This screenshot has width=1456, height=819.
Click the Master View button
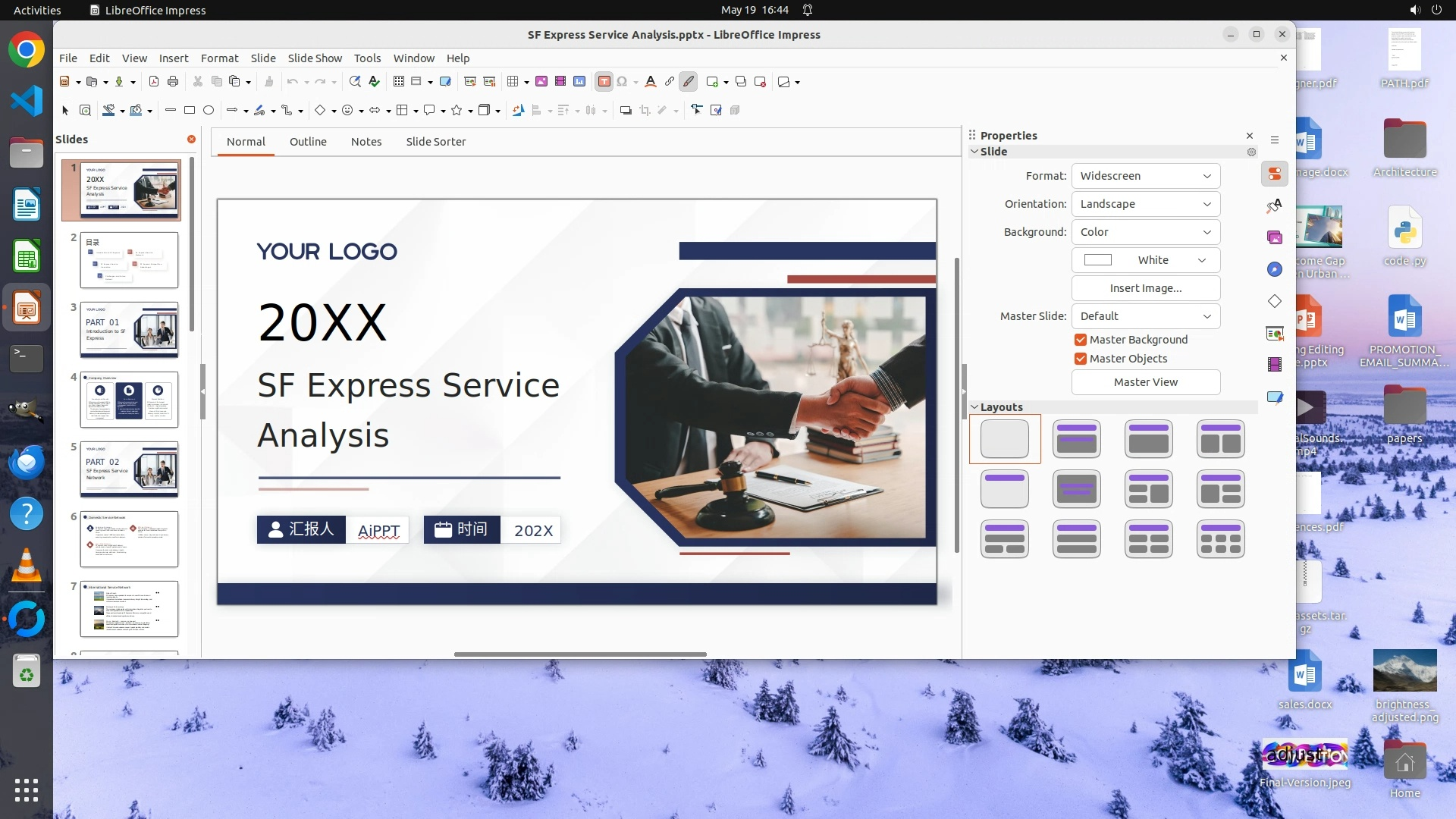[x=1145, y=382]
